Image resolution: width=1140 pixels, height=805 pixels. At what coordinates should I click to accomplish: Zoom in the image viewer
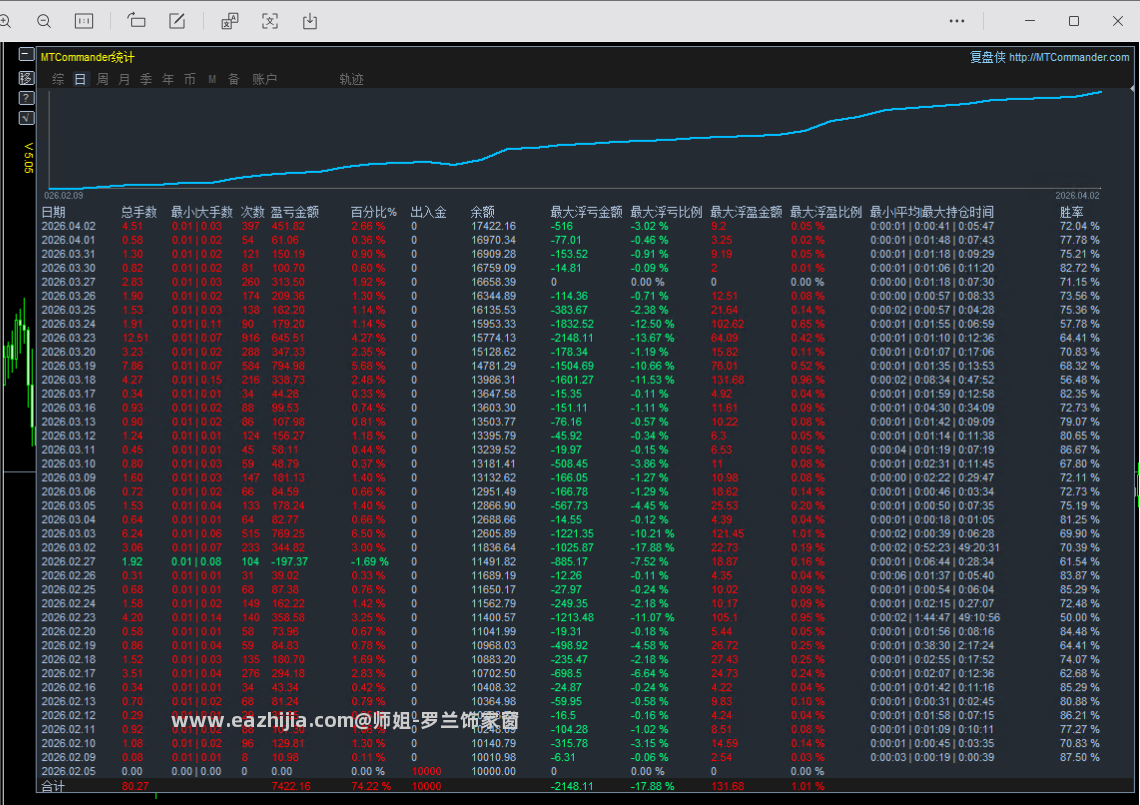4,21
